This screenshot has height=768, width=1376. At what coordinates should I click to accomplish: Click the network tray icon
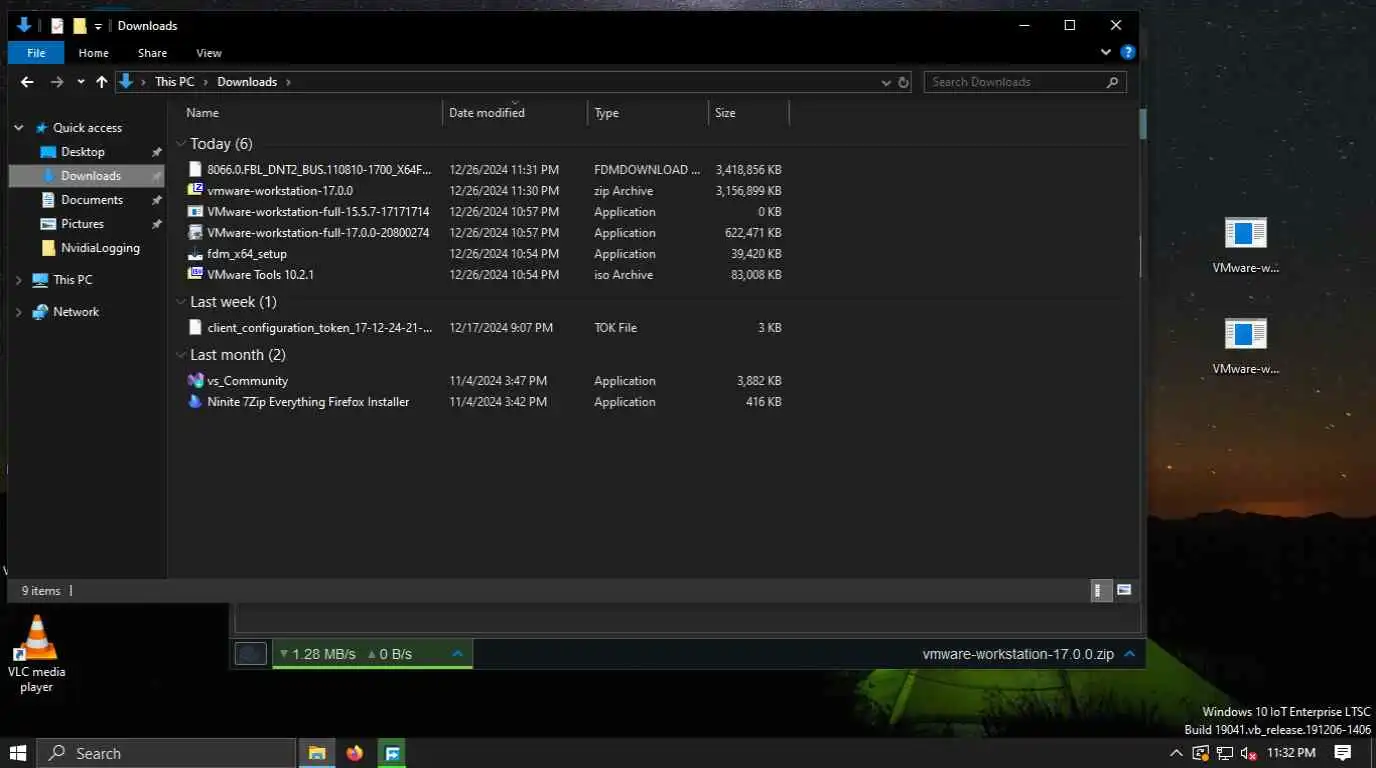(x=1224, y=753)
